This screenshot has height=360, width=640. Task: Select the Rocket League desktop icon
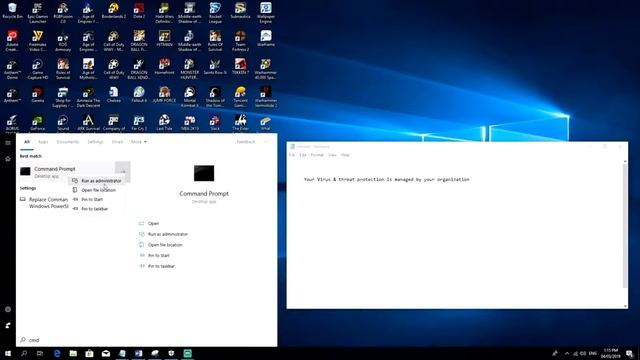point(215,12)
